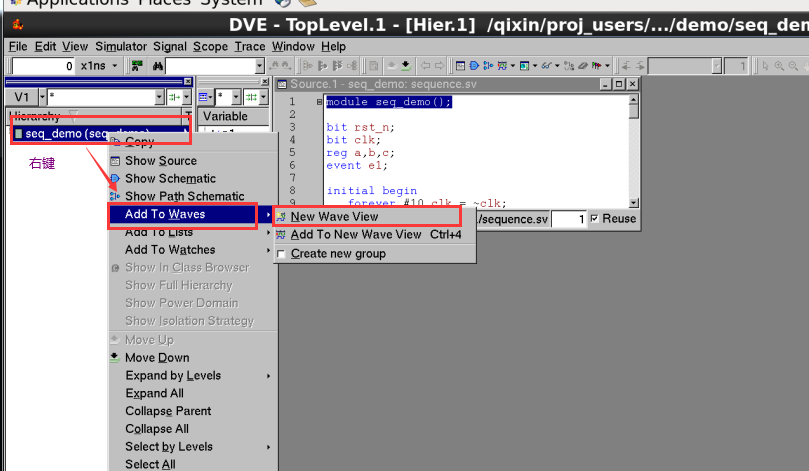Click the move-down green arrow toolbar icon

click(406, 66)
